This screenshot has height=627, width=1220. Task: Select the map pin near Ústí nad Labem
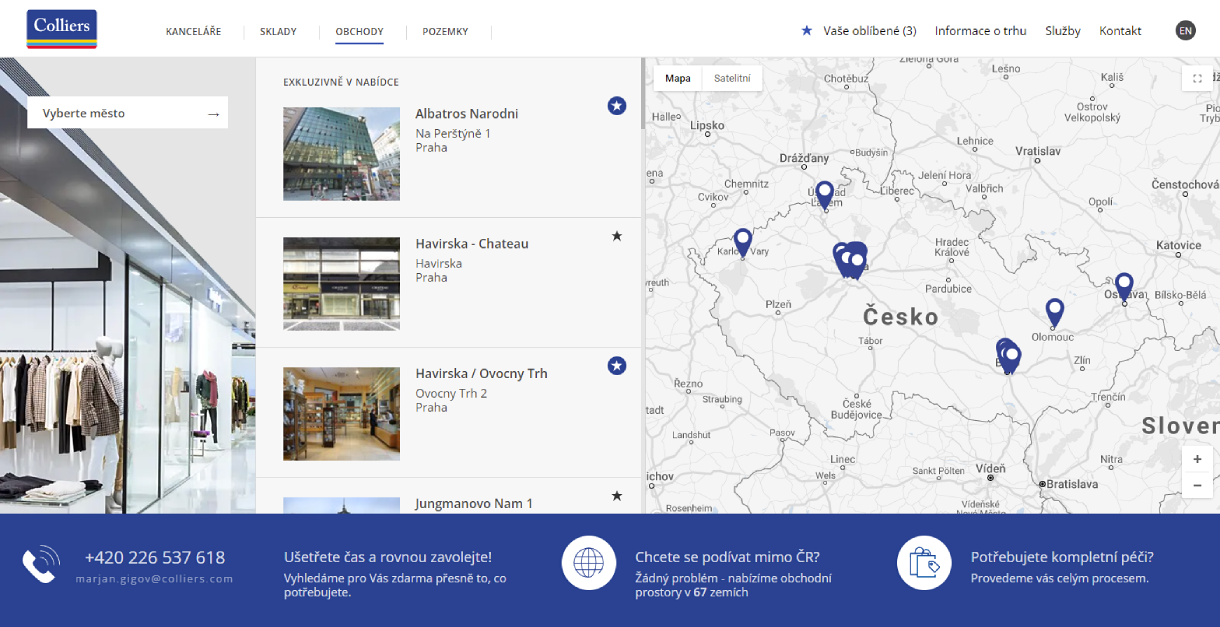(x=824, y=194)
